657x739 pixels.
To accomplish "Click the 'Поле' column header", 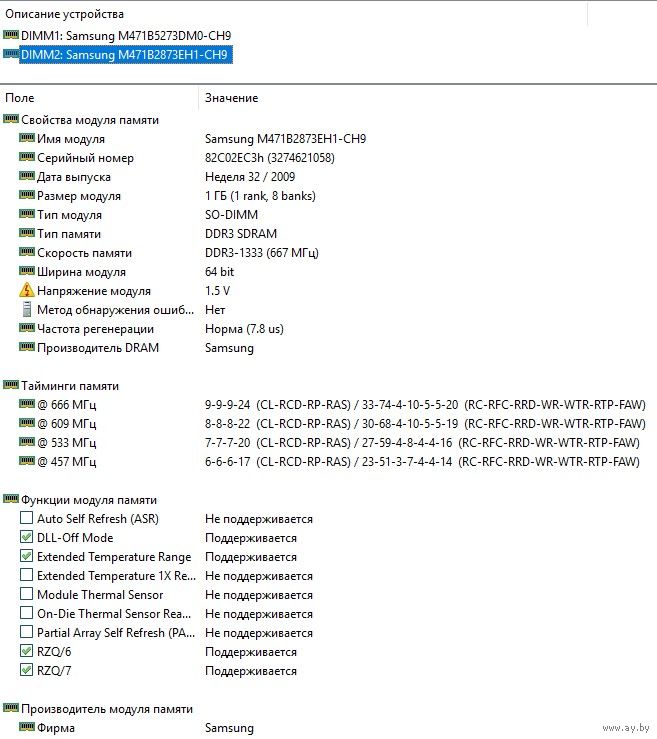I will tap(20, 98).
